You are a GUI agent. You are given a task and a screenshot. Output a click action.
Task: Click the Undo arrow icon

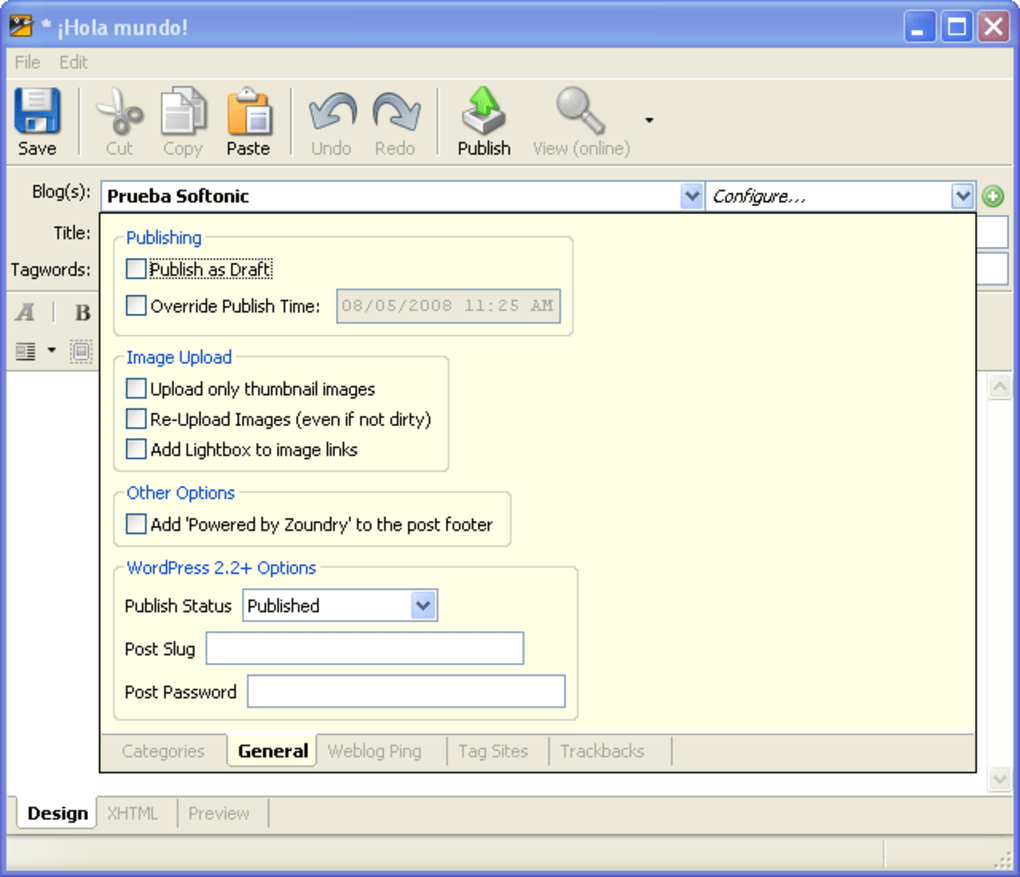(x=331, y=112)
